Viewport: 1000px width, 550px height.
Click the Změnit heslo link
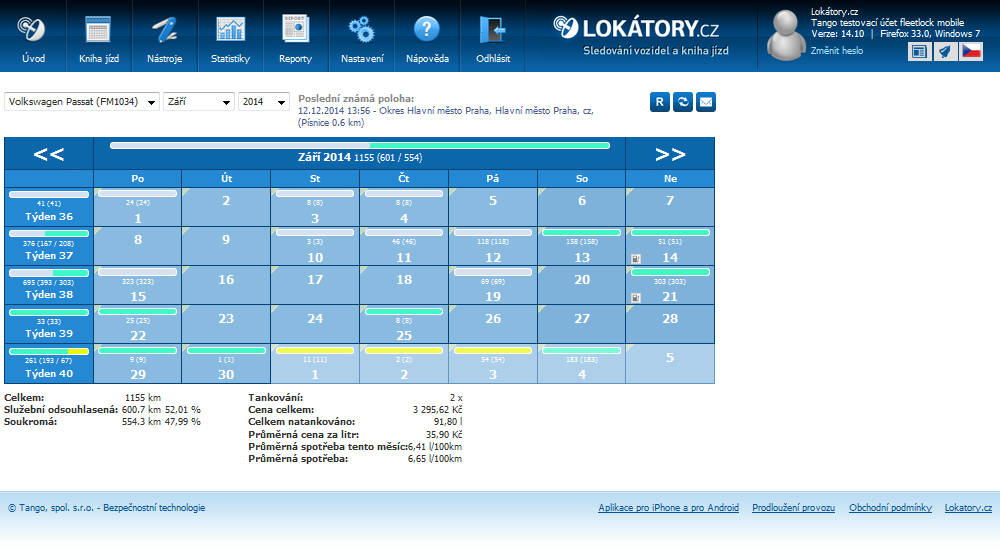(x=836, y=50)
